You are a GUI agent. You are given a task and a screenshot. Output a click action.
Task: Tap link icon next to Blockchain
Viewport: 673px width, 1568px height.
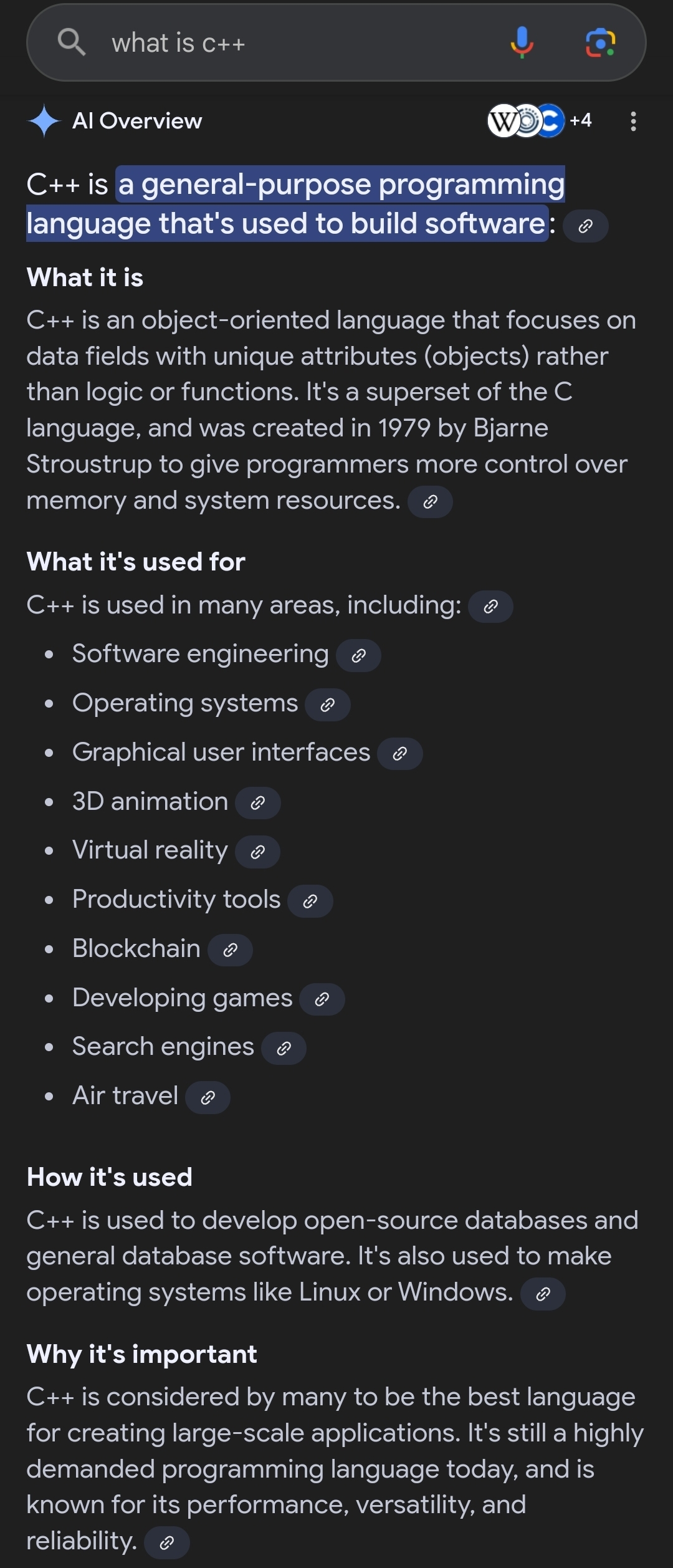click(230, 950)
